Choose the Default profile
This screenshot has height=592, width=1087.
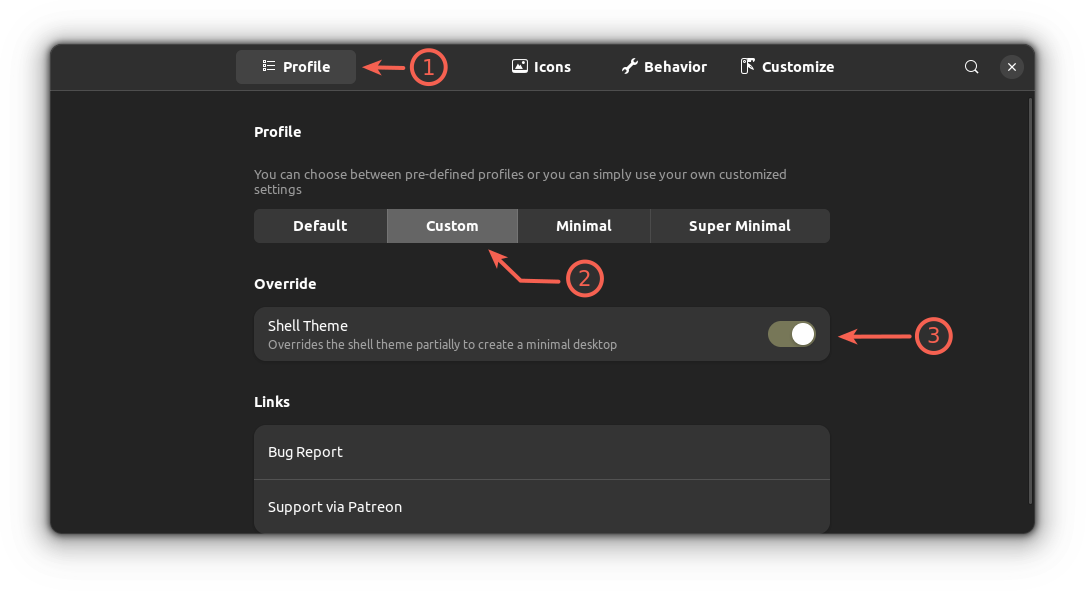click(320, 226)
